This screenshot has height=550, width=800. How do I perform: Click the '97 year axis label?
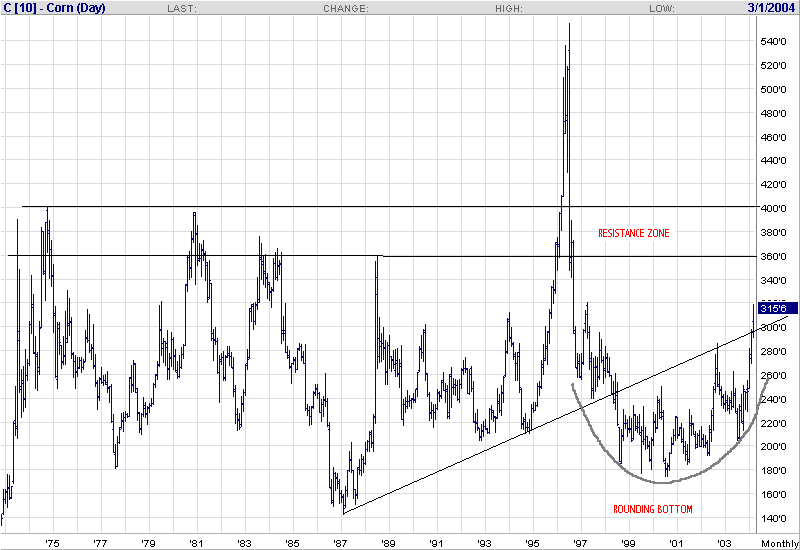coord(580,543)
